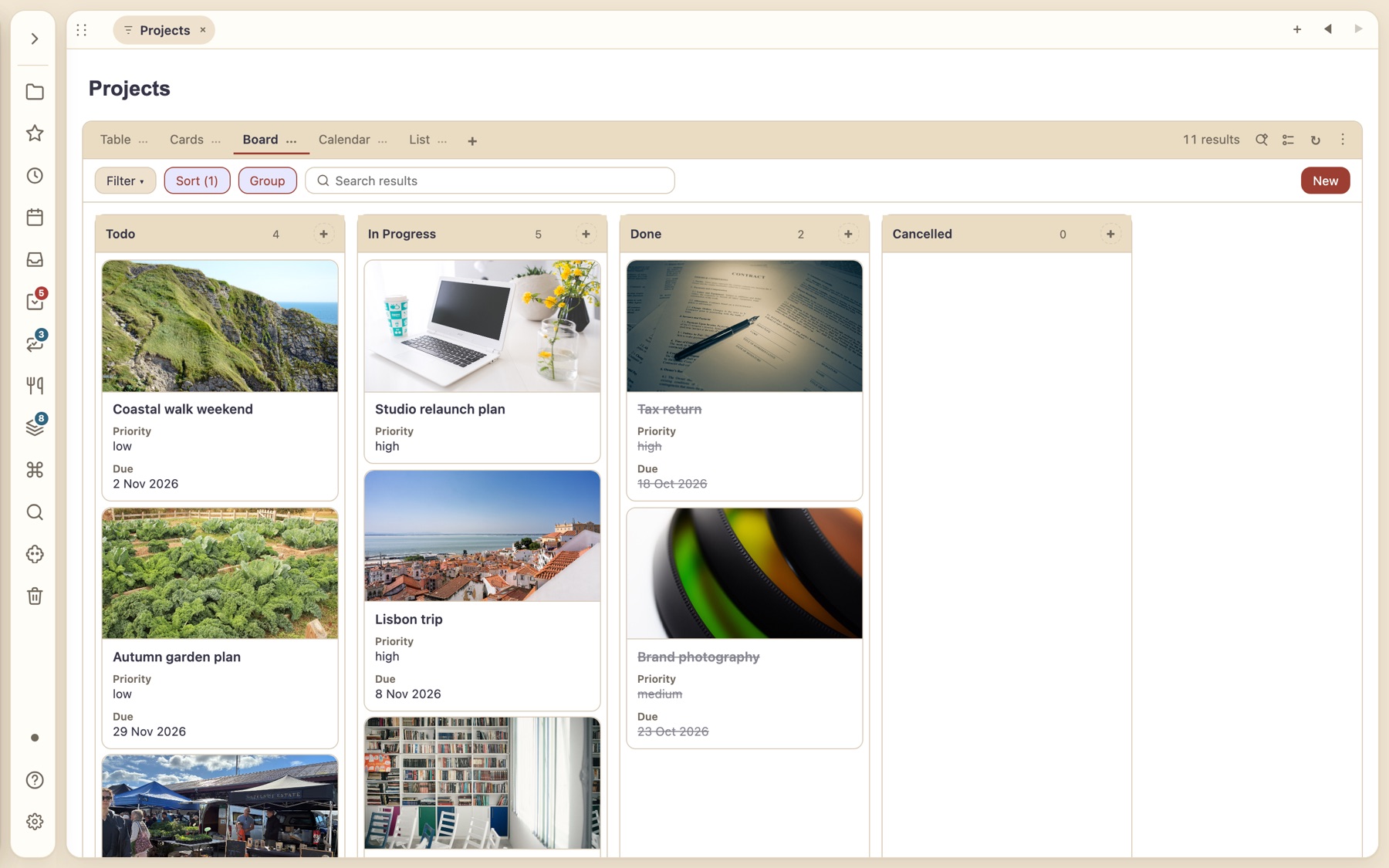Close the Projects tab
The height and width of the screenshot is (868, 1389).
[x=203, y=30]
